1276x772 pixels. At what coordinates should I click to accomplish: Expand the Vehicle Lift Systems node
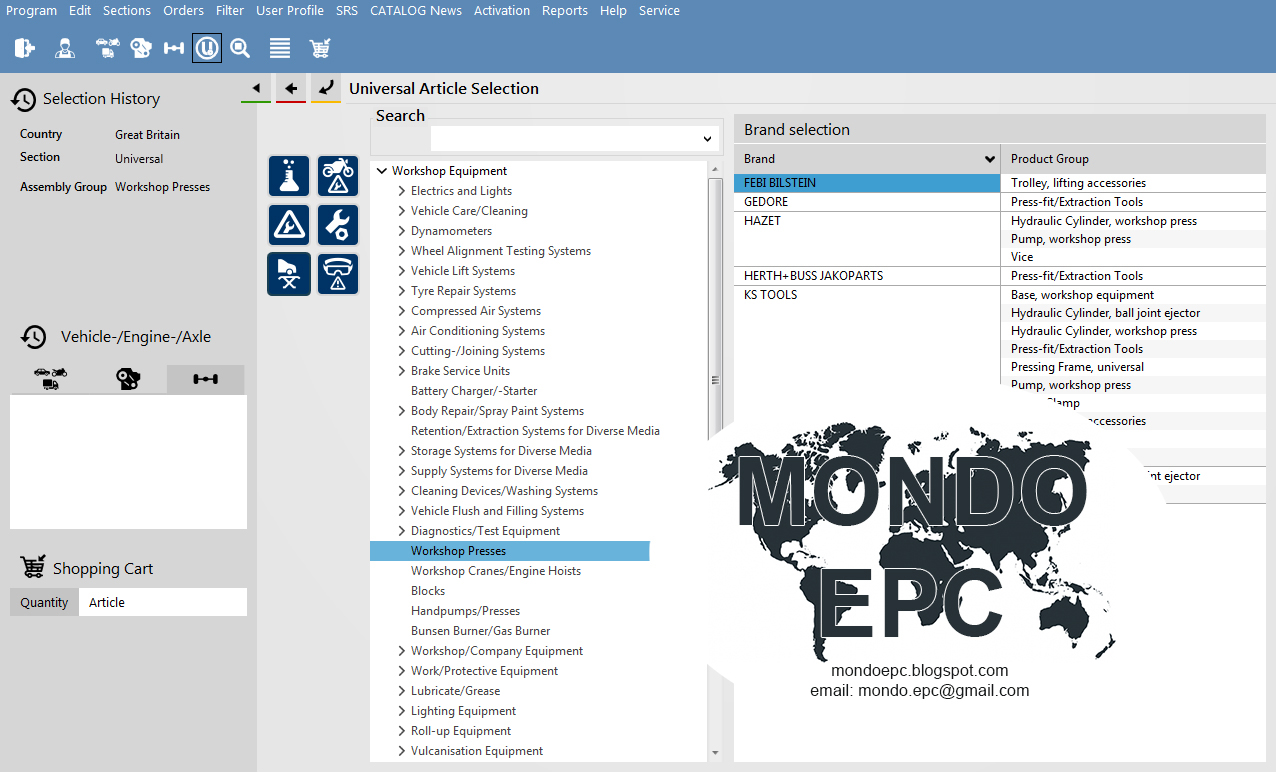401,271
